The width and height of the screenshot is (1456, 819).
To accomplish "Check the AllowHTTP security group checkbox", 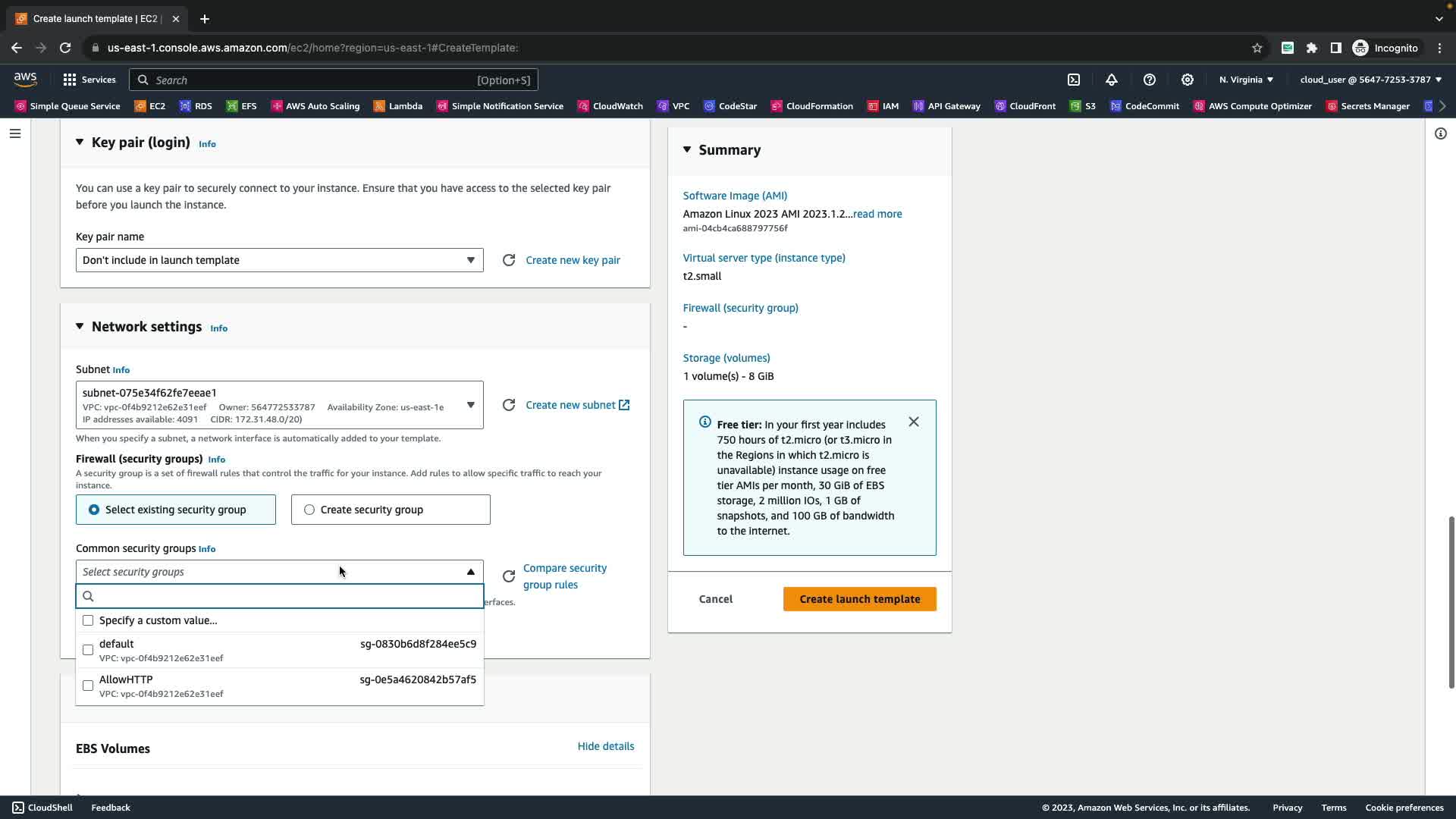I will 88,686.
